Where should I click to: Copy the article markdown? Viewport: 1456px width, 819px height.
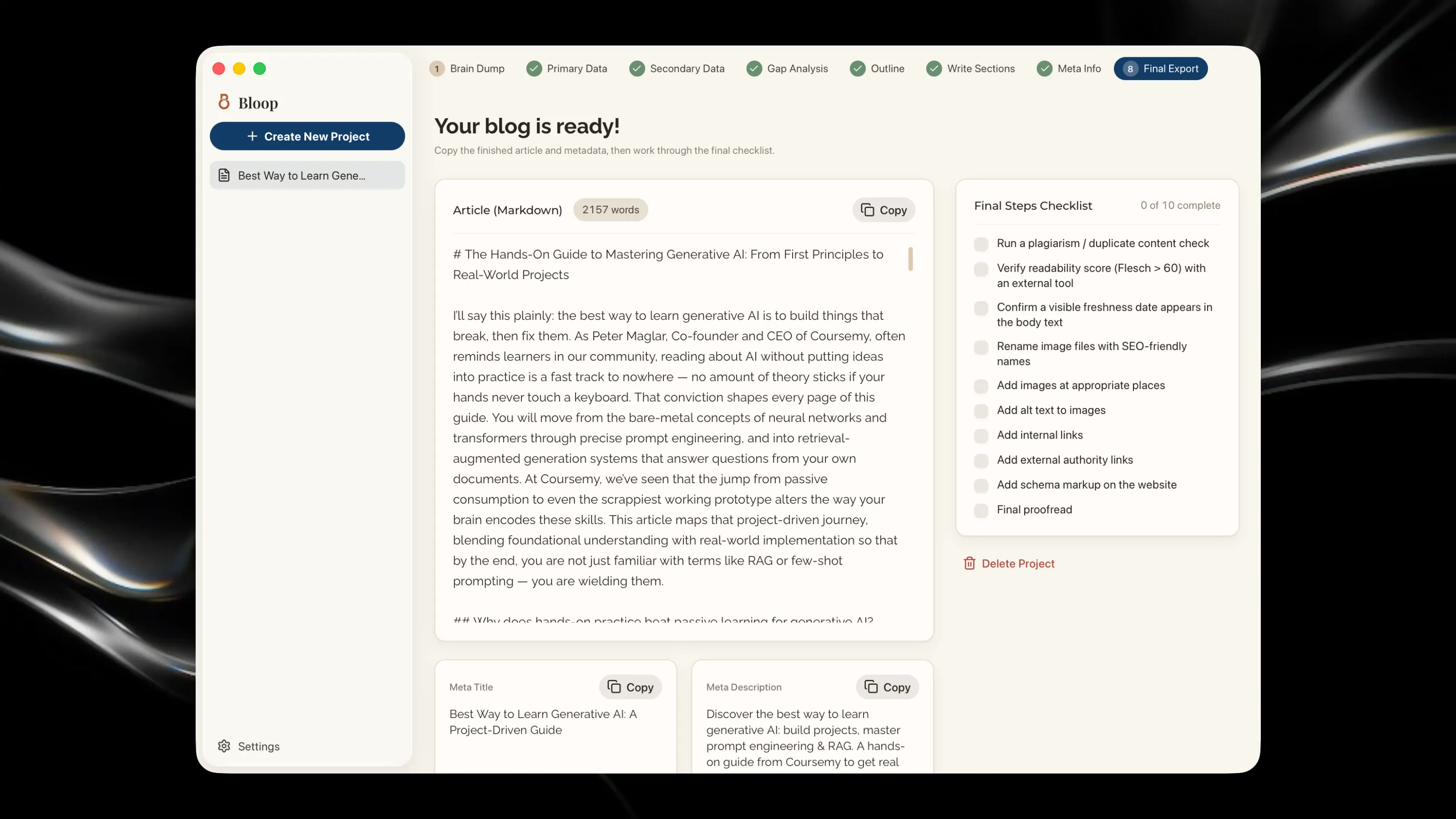tap(884, 210)
